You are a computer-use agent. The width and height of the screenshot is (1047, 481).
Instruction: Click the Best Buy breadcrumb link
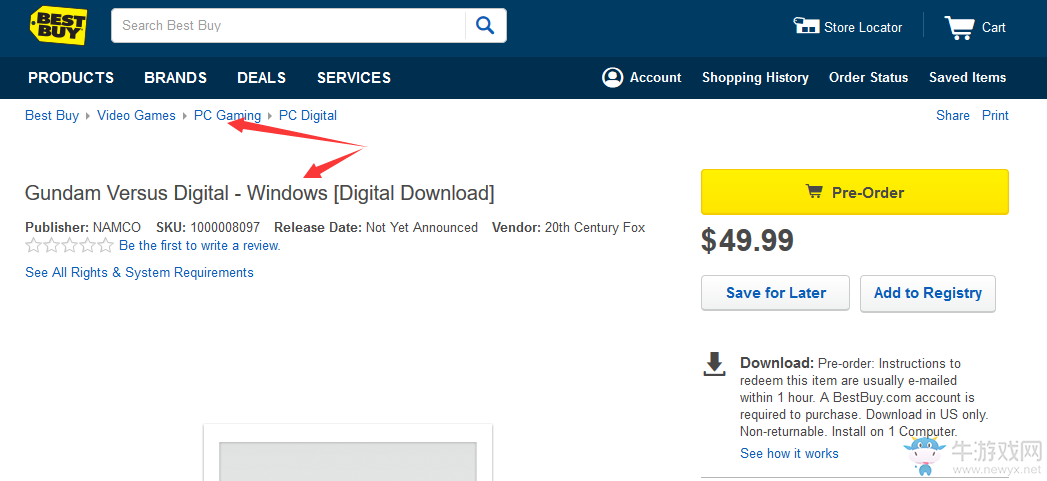pos(52,116)
